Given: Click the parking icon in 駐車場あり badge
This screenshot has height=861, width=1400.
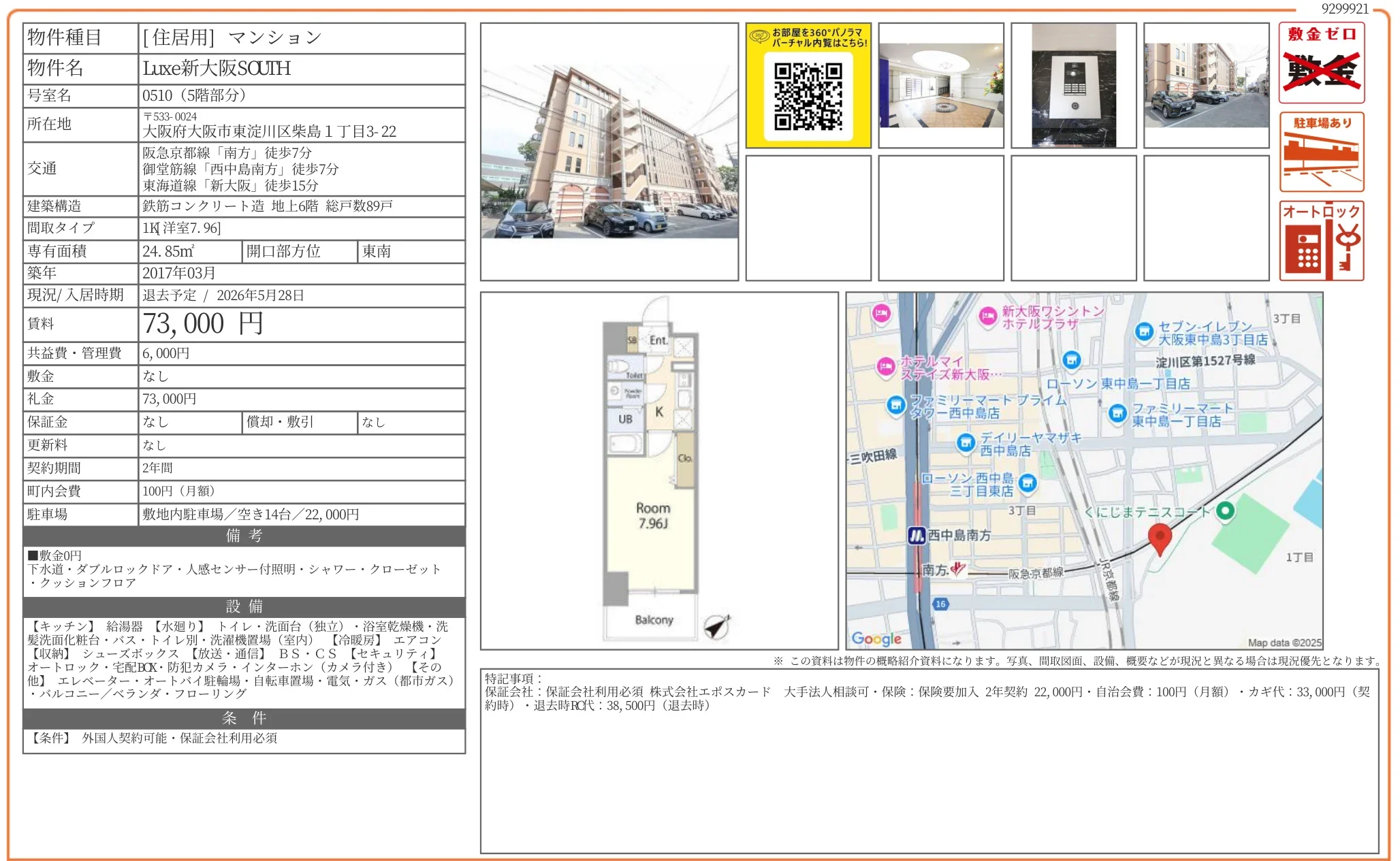Looking at the screenshot, I should click(x=1321, y=153).
